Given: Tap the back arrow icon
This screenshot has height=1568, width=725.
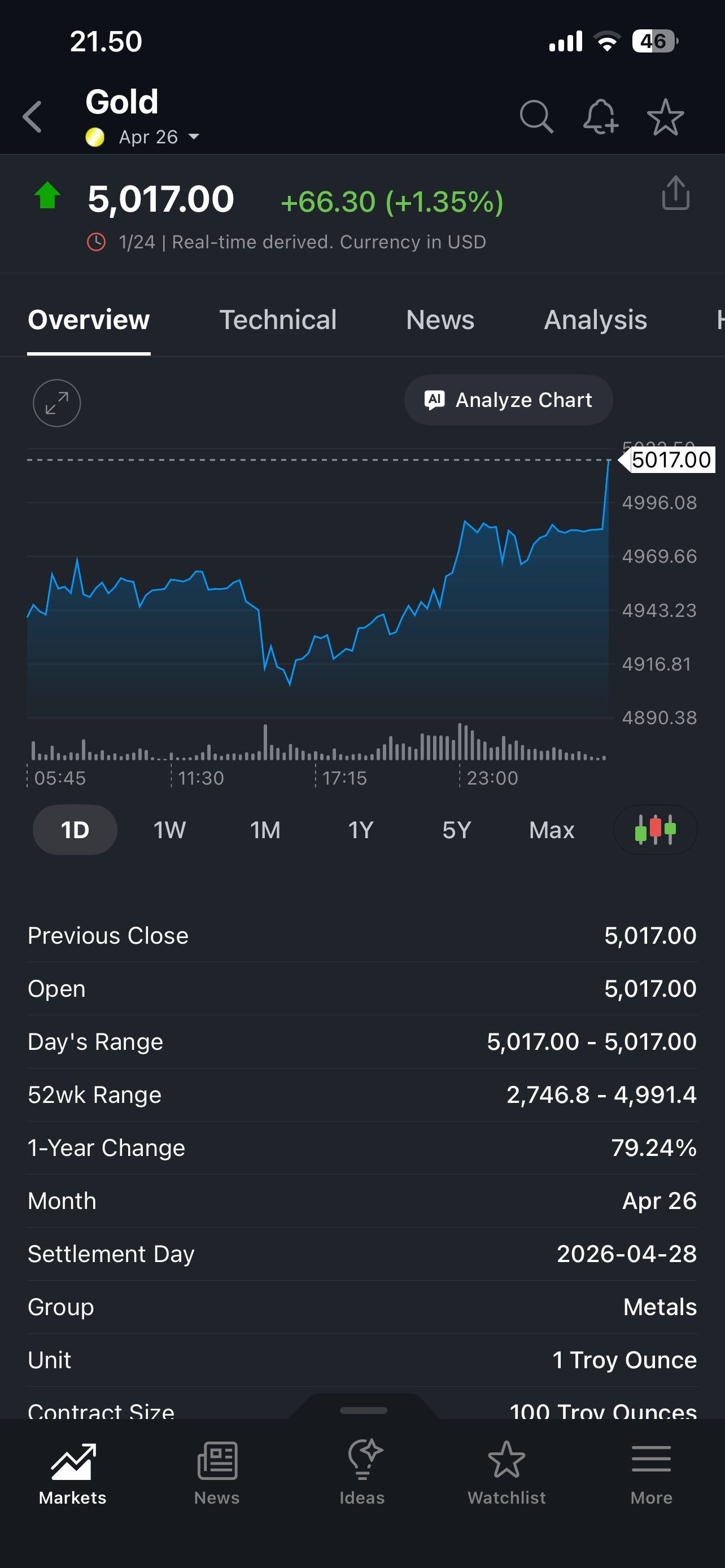Looking at the screenshot, I should (x=33, y=116).
